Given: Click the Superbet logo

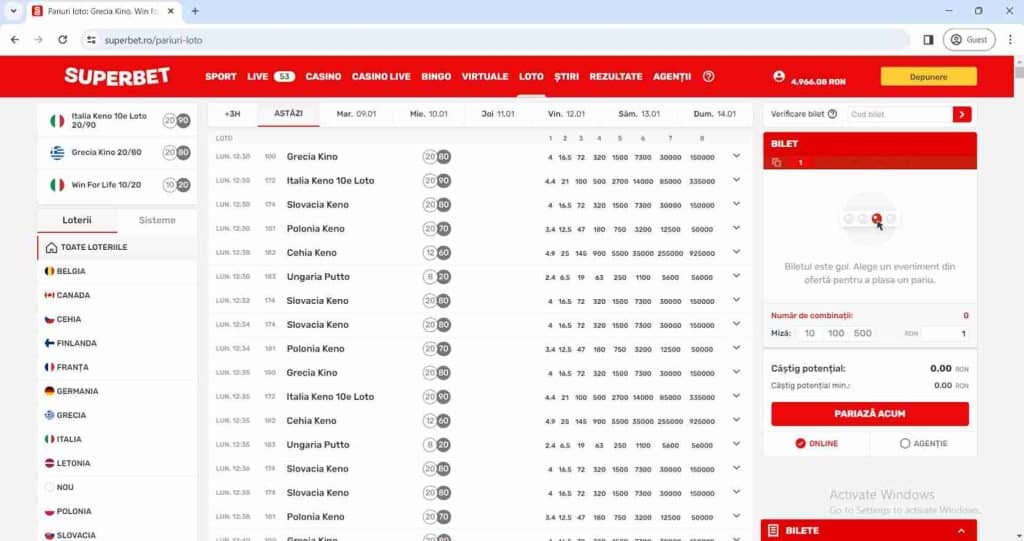Looking at the screenshot, I should point(117,76).
